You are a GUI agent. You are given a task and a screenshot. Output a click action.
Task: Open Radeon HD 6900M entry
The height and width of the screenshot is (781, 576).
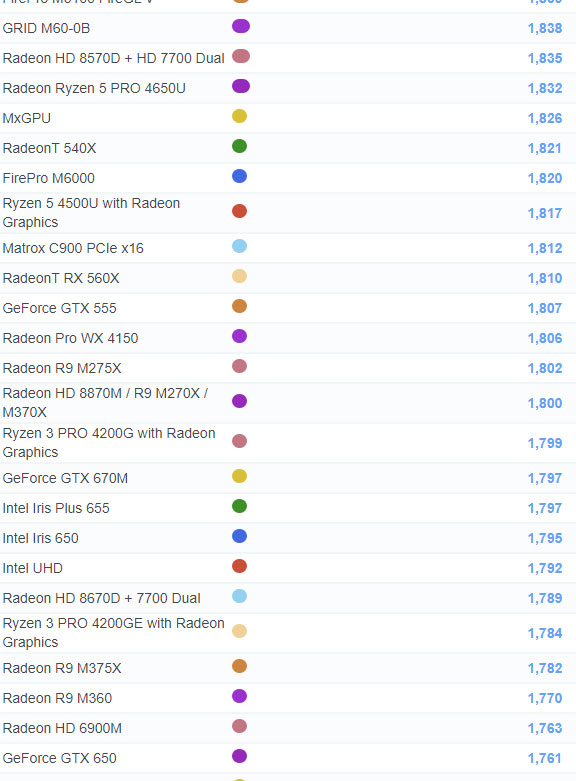(62, 728)
